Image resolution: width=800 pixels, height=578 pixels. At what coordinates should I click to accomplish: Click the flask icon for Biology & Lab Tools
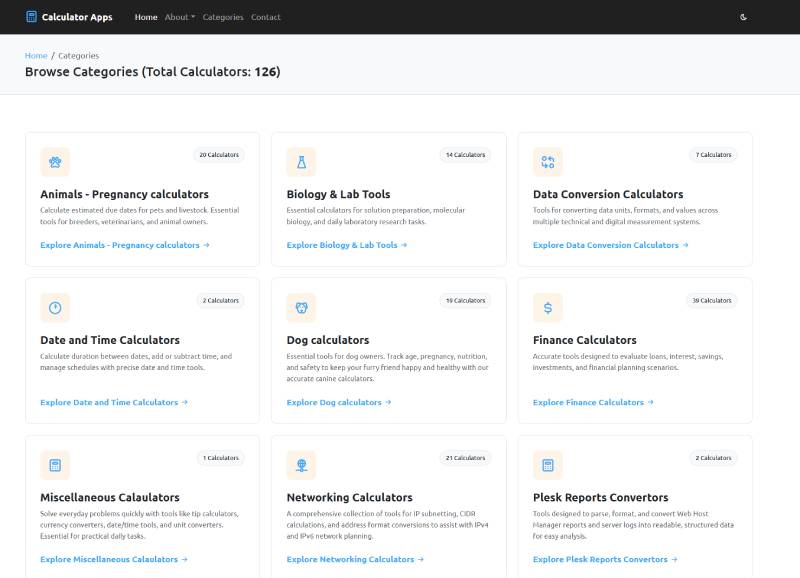(x=301, y=162)
